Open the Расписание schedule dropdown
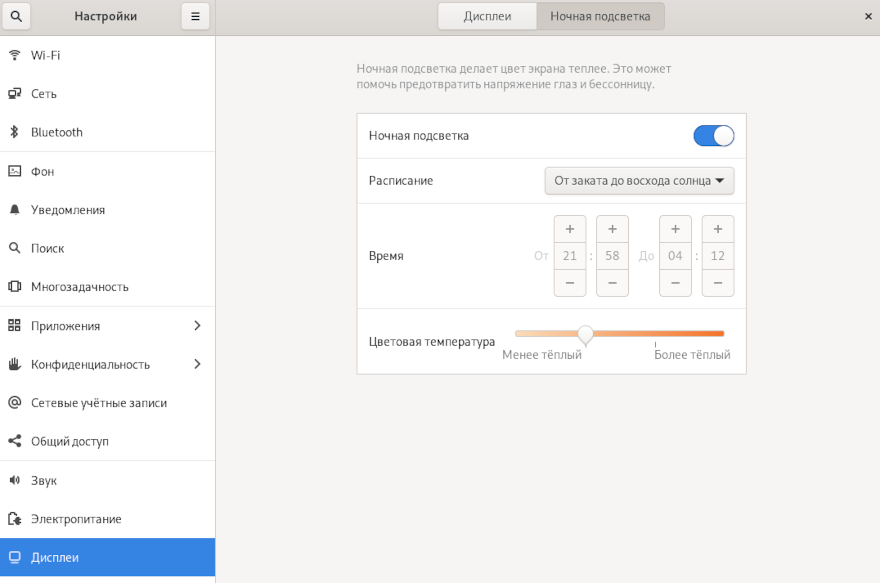Image resolution: width=880 pixels, height=583 pixels. point(639,181)
